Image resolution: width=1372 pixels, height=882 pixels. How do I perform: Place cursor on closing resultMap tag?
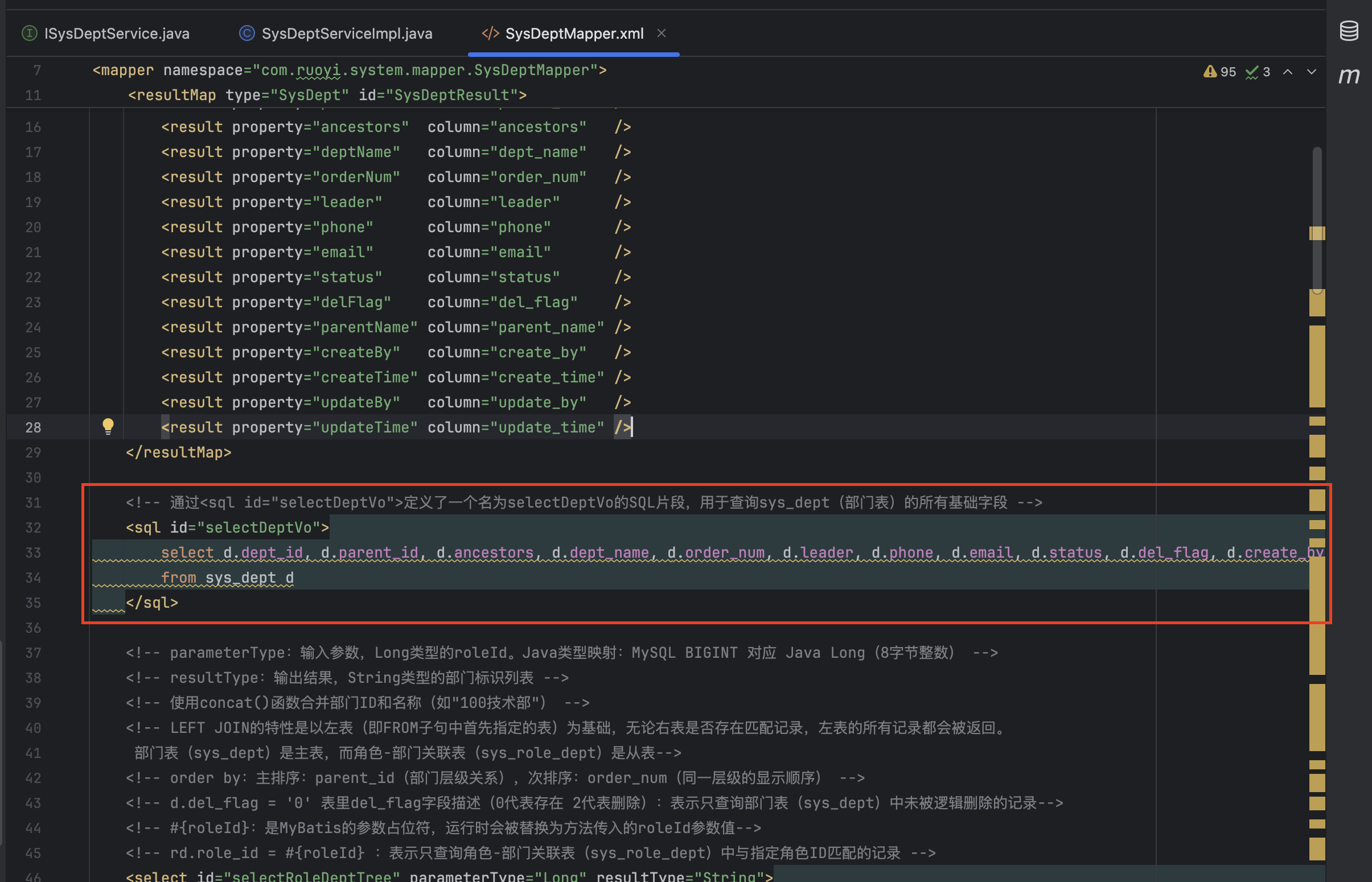point(179,452)
